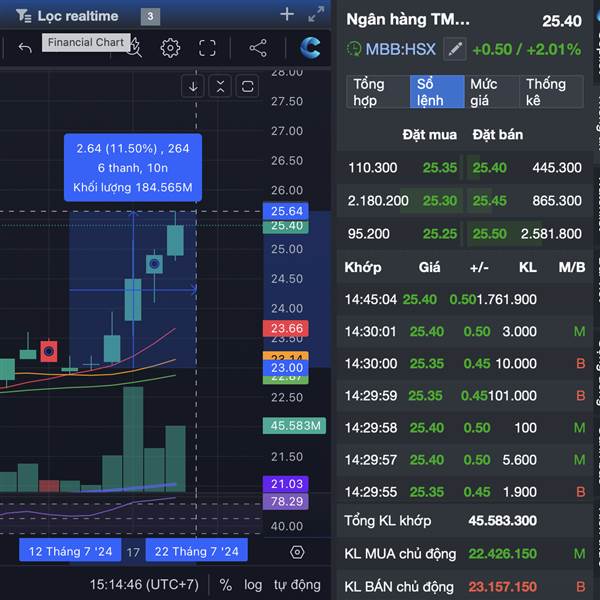
Task: Click the blue C logo icon
Action: 310,48
